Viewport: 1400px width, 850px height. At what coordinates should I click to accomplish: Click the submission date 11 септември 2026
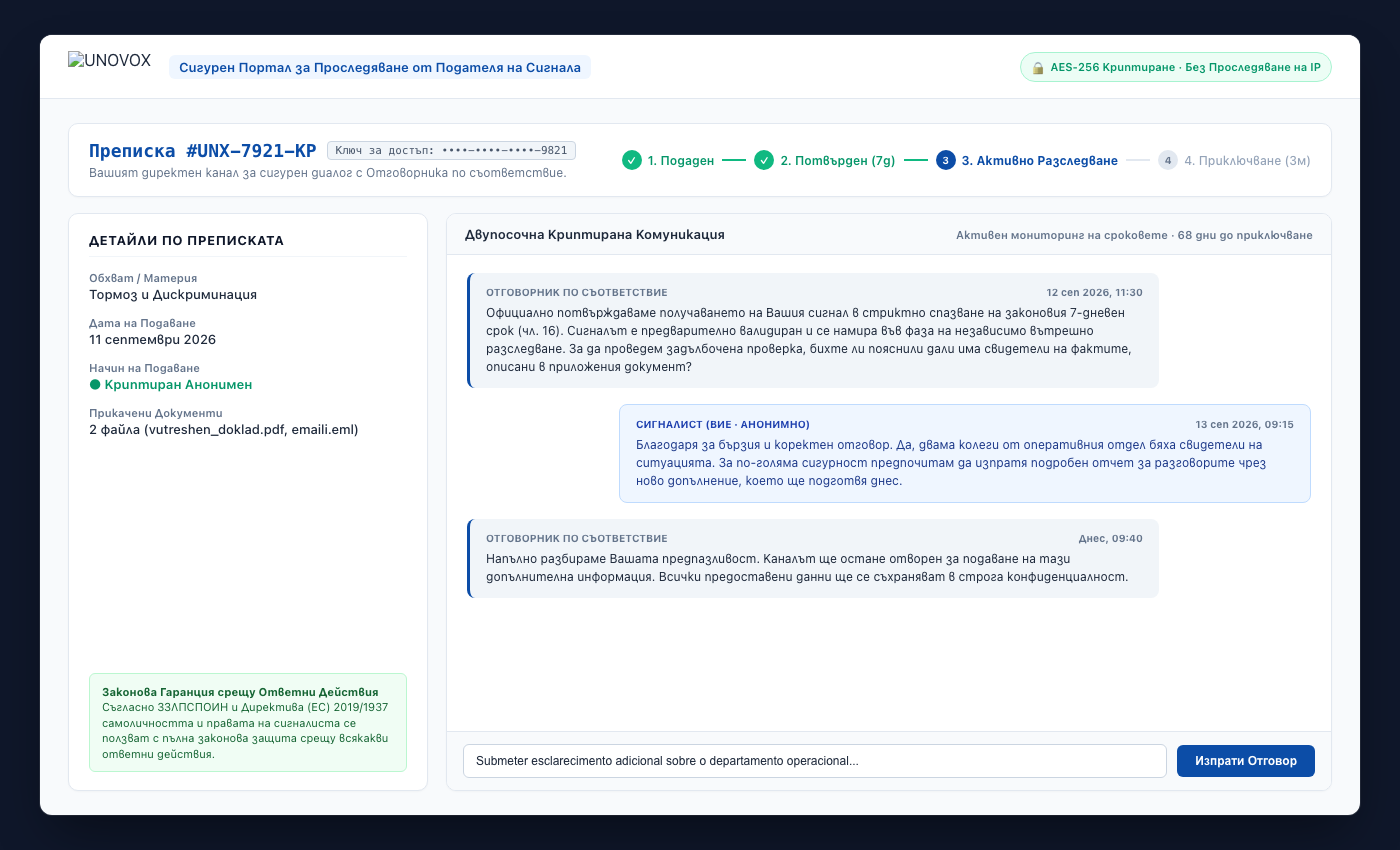(153, 340)
